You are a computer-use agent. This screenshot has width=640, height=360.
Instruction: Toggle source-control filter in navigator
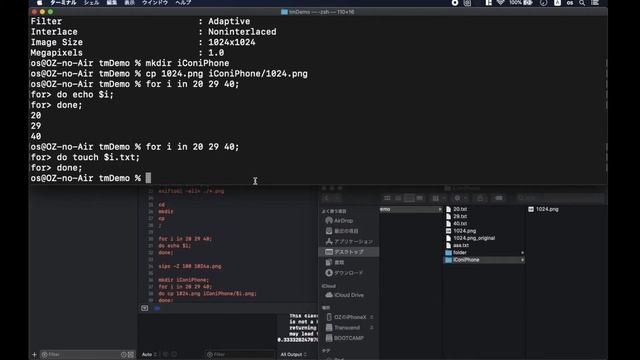[131, 354]
